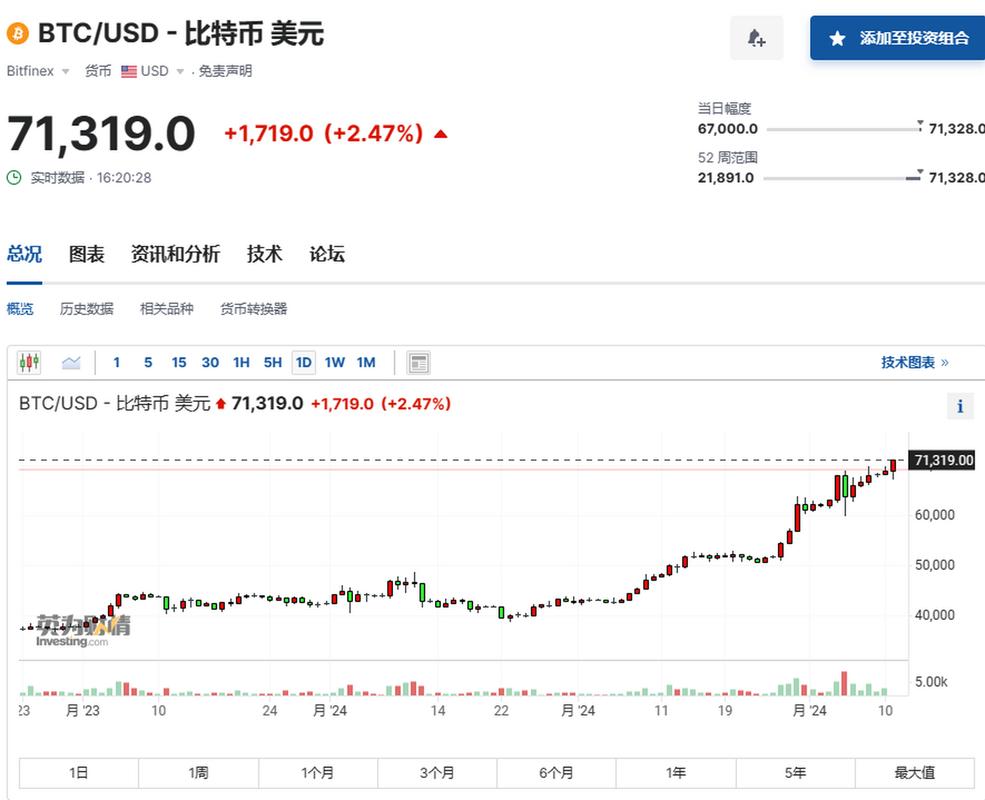Viewport: 985px width, 800px height.
Task: Switch to the 技术 tab
Action: 263,254
